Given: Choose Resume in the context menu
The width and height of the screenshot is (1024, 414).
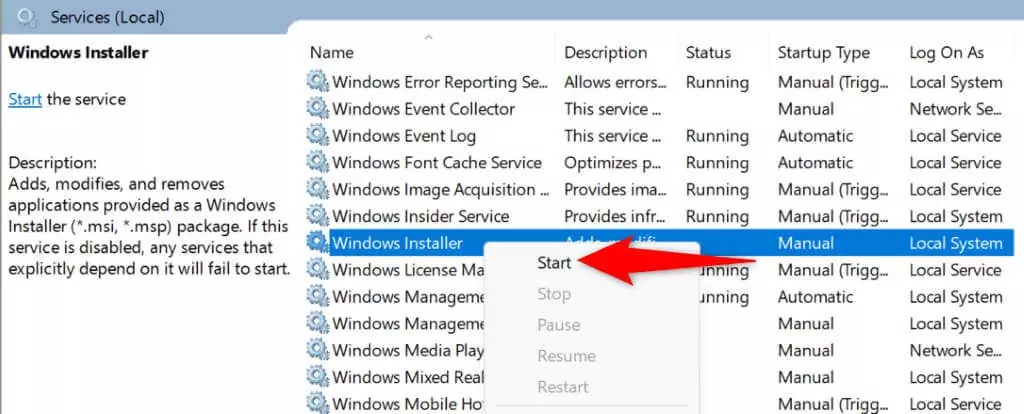Looking at the screenshot, I should pos(566,356).
